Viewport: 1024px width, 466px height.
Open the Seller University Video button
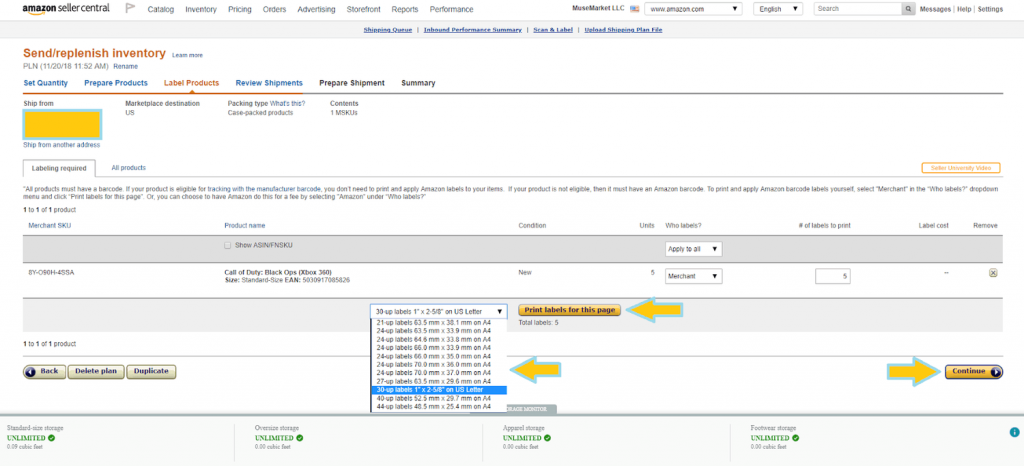[961, 168]
